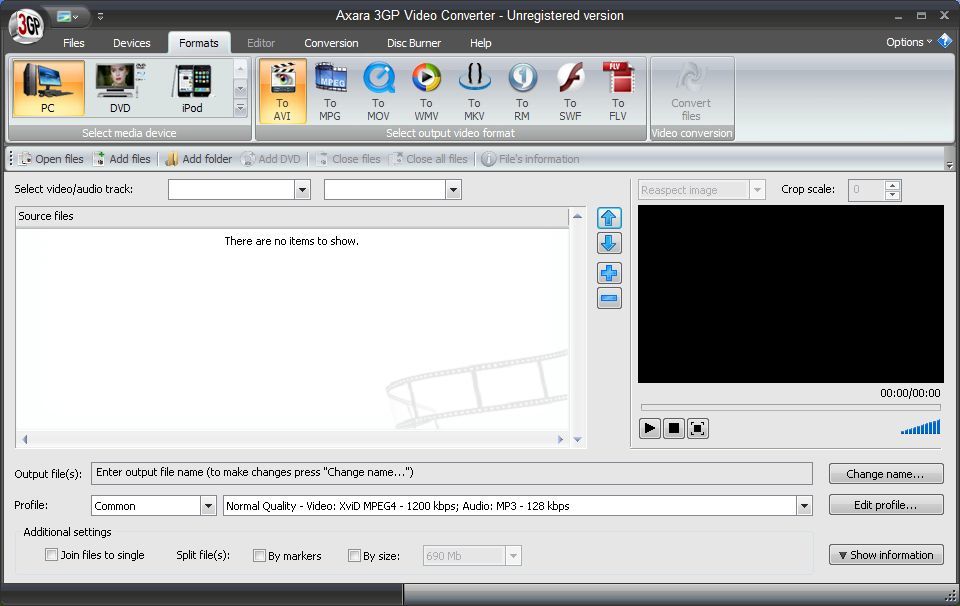Open the Reaspect image dropdown

point(757,190)
